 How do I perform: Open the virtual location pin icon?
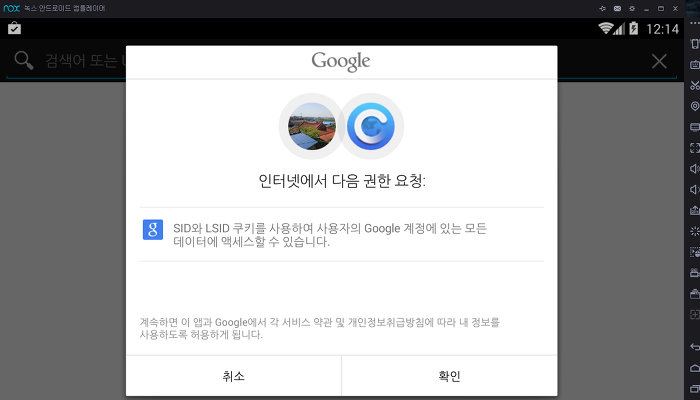(695, 106)
